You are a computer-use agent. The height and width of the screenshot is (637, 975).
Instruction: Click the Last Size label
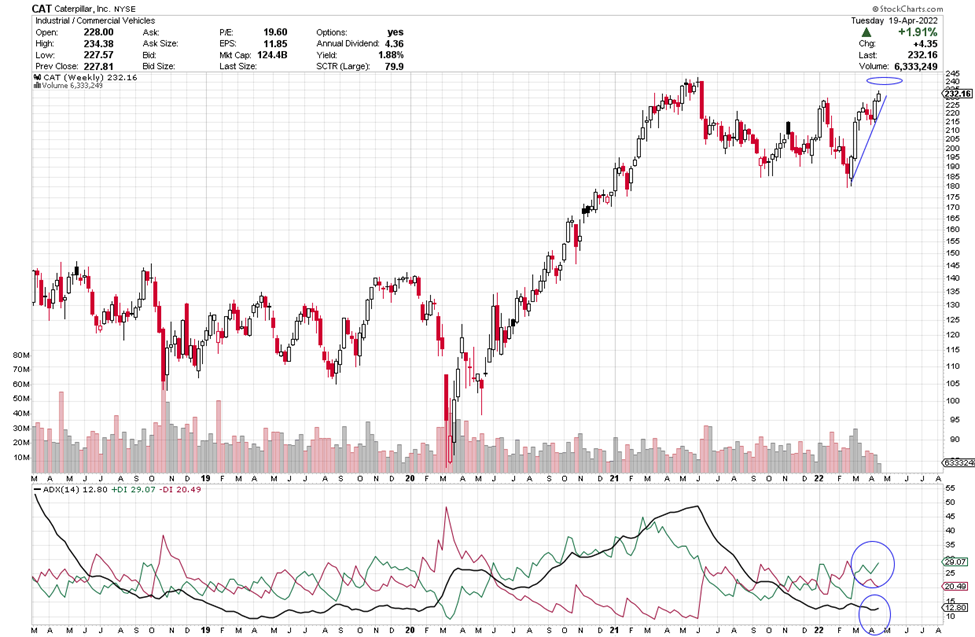(x=238, y=66)
